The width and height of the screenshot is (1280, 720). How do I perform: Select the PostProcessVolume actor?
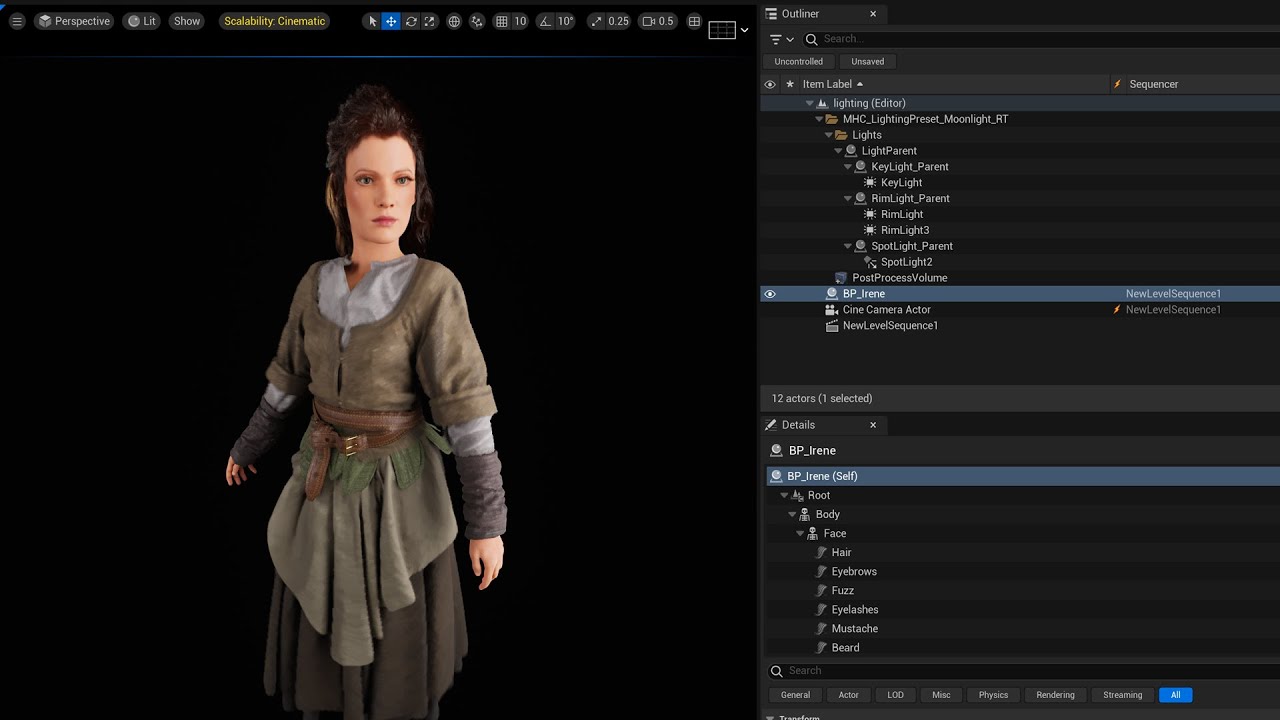click(x=899, y=278)
